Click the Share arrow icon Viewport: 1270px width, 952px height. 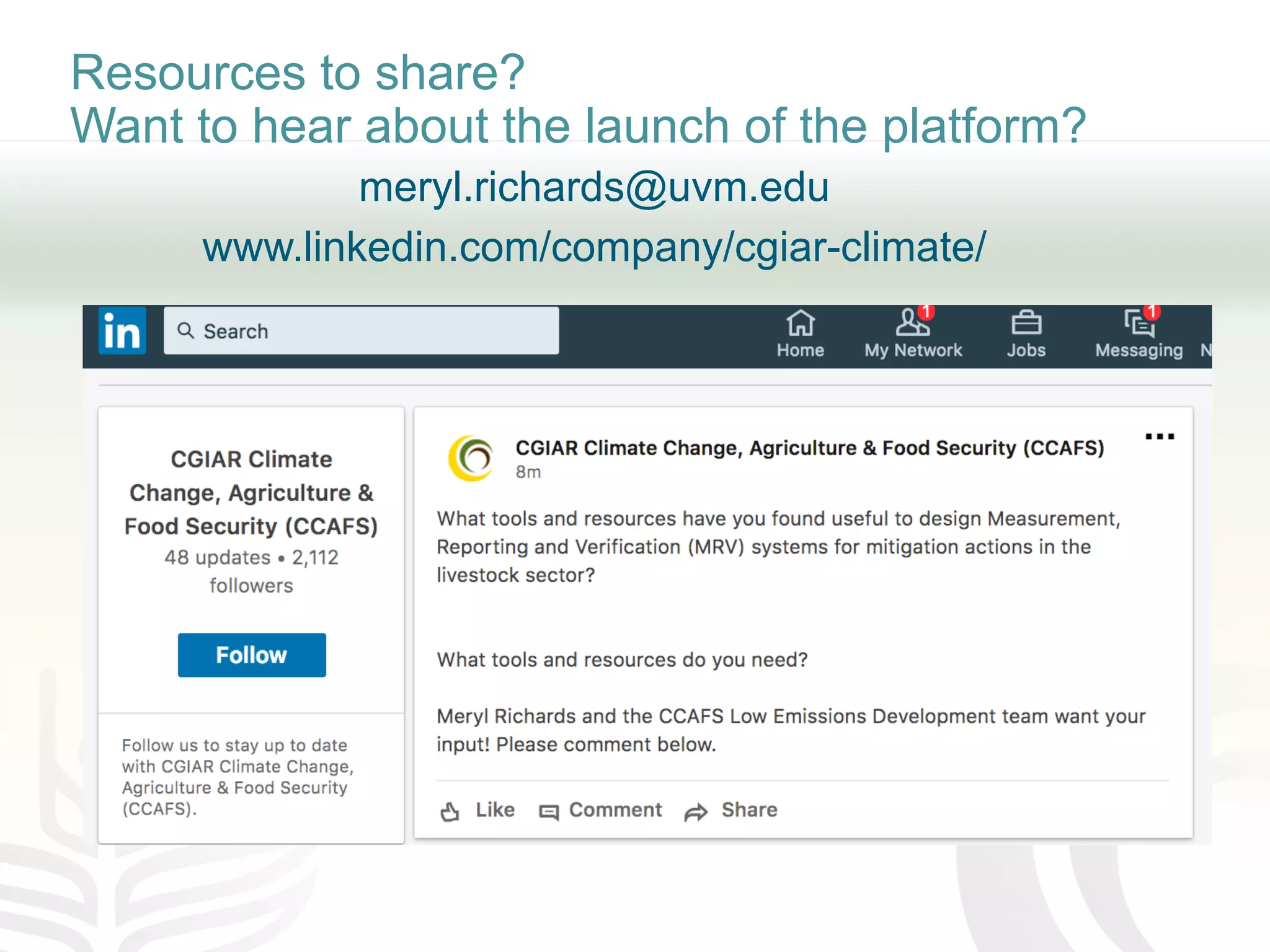696,812
